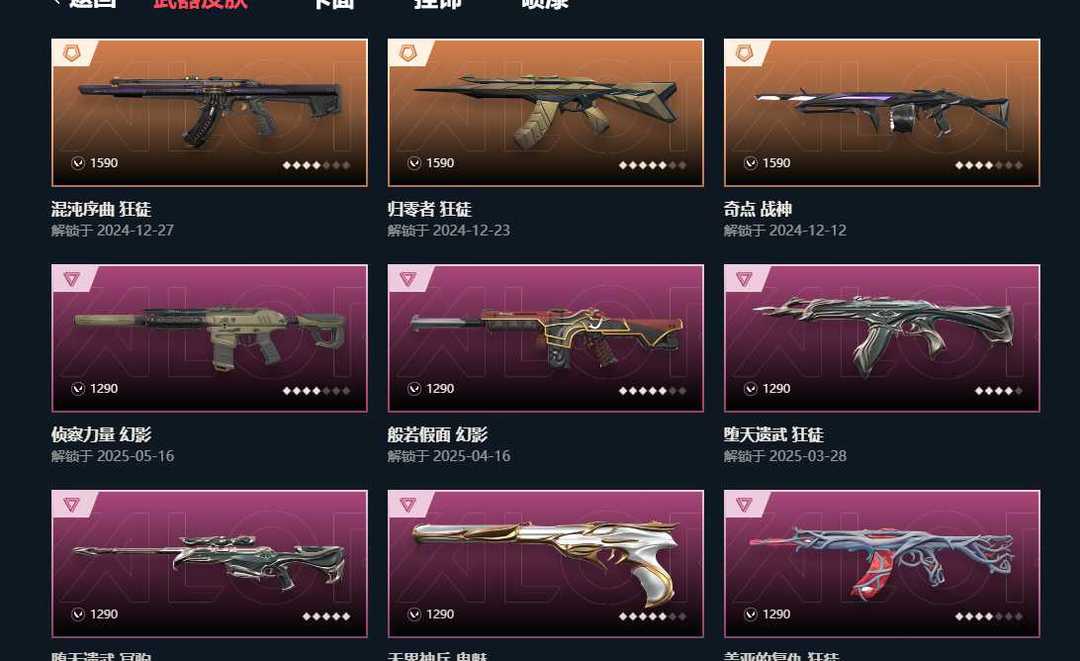
Task: Open the 堕天遗武 狂徒 weapon skin thumbnail
Action: coord(882,338)
